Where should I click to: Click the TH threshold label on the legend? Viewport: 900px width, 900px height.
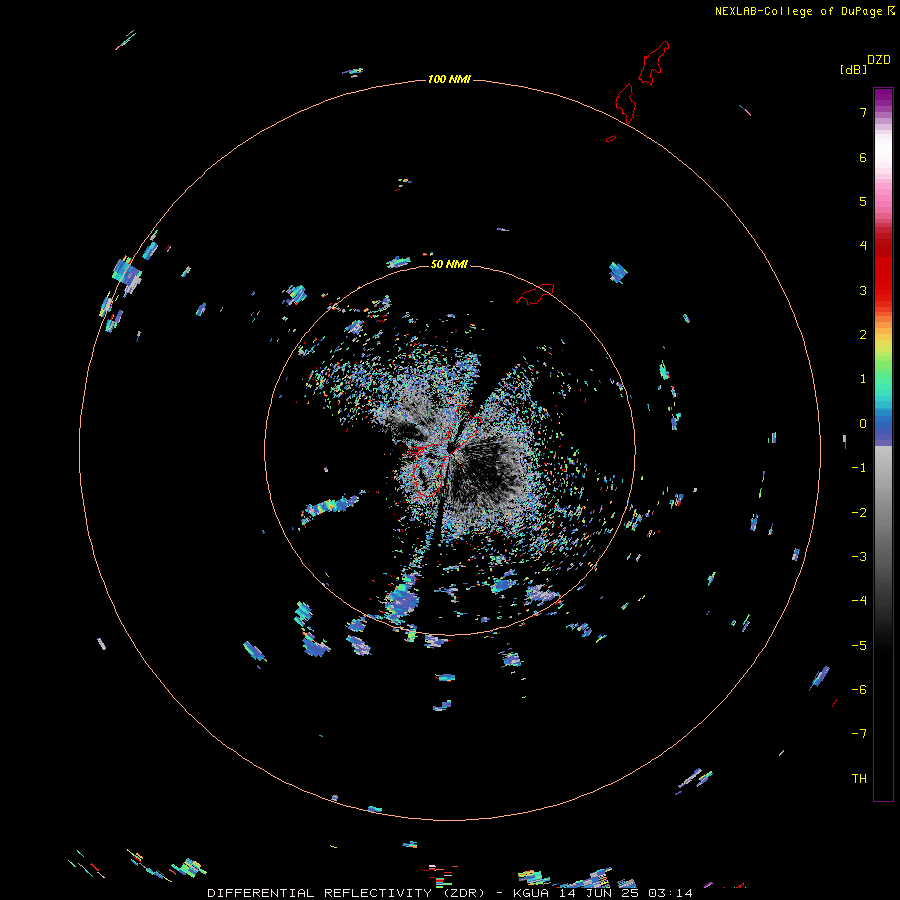coord(859,779)
